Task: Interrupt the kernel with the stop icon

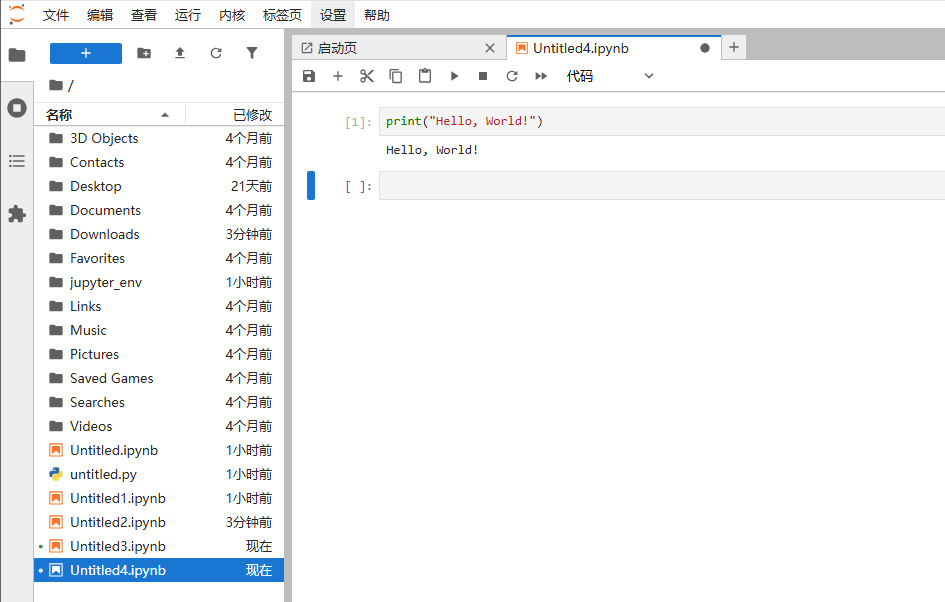Action: point(483,76)
